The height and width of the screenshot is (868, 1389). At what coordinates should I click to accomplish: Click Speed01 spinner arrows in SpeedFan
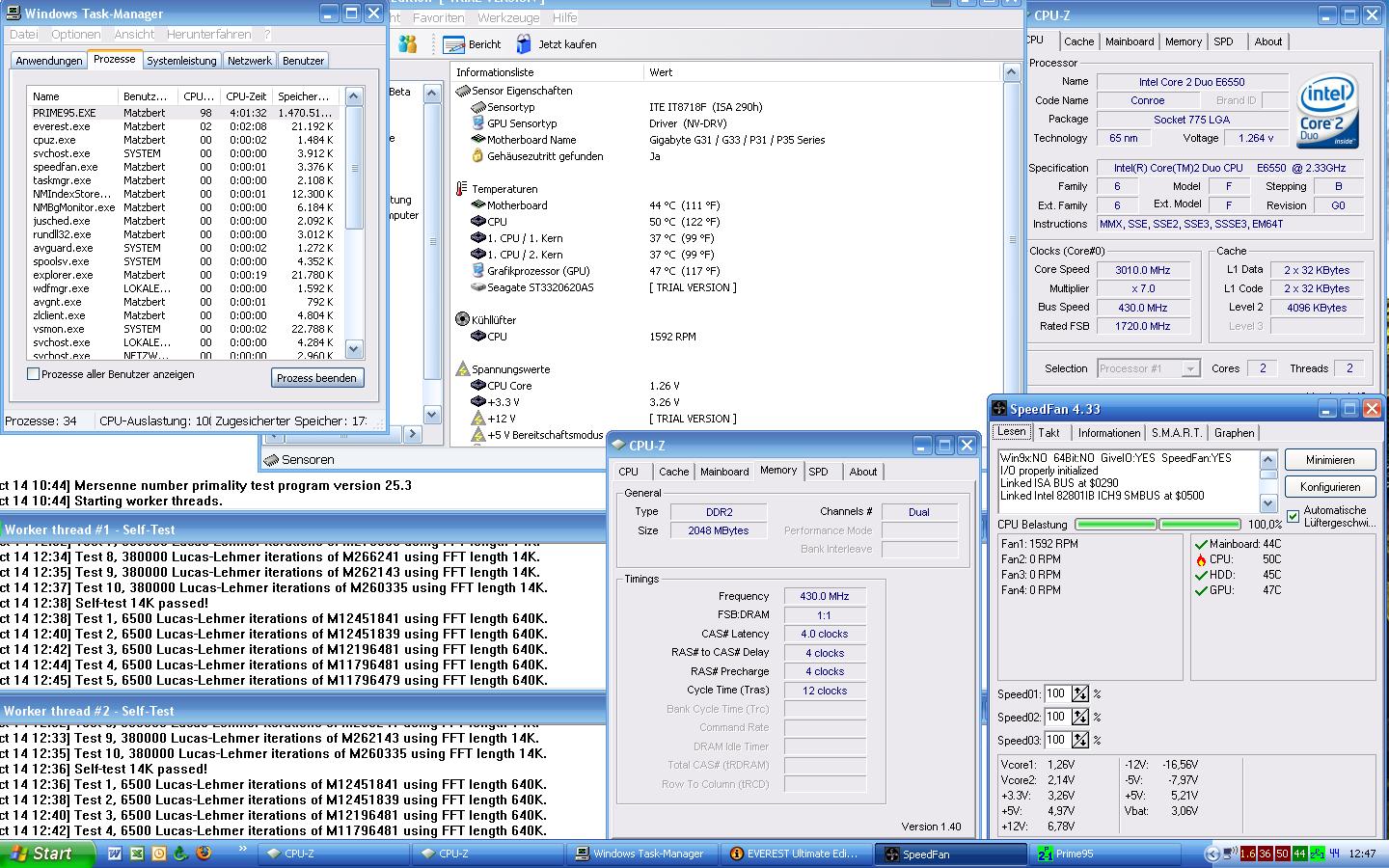1080,693
